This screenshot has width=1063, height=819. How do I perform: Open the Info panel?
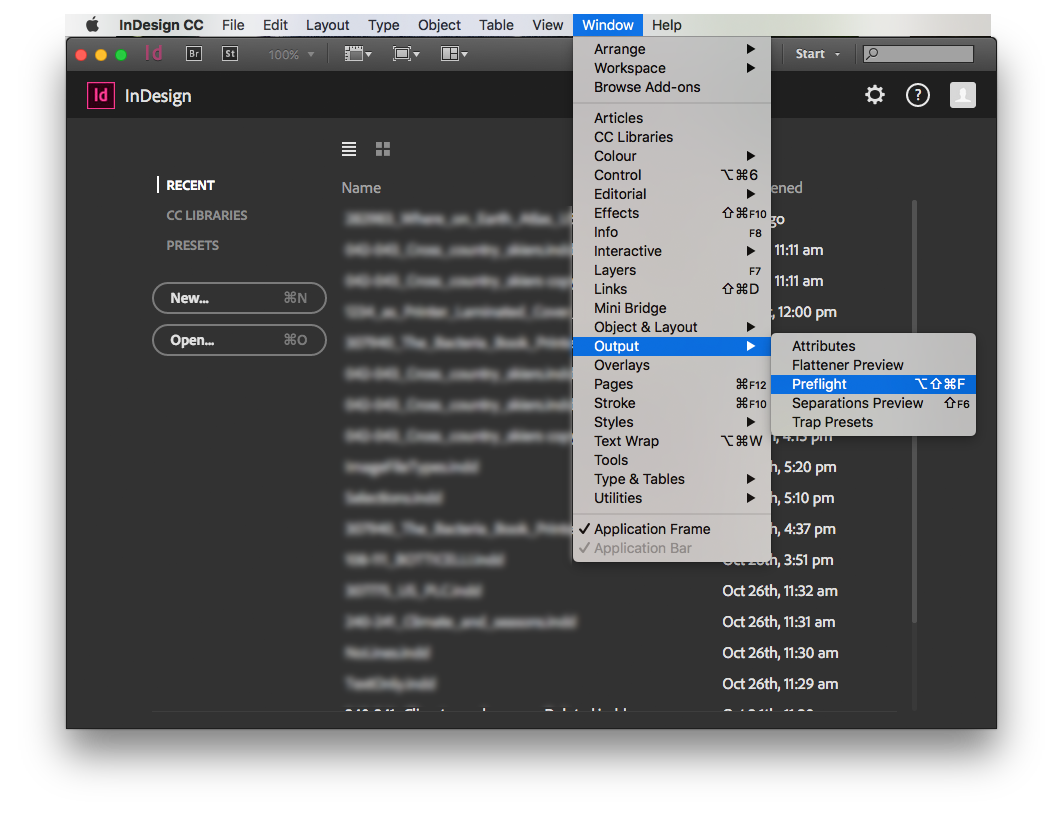click(672, 232)
